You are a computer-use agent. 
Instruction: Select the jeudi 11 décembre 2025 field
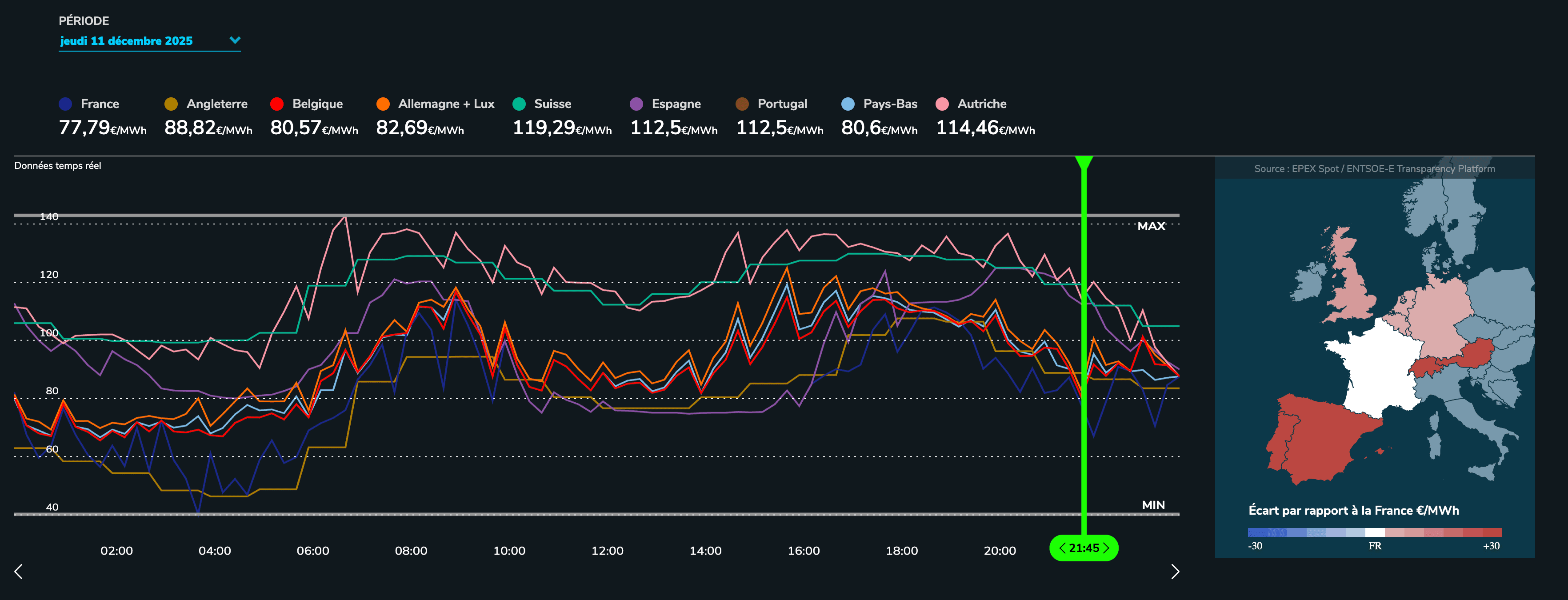[x=127, y=41]
